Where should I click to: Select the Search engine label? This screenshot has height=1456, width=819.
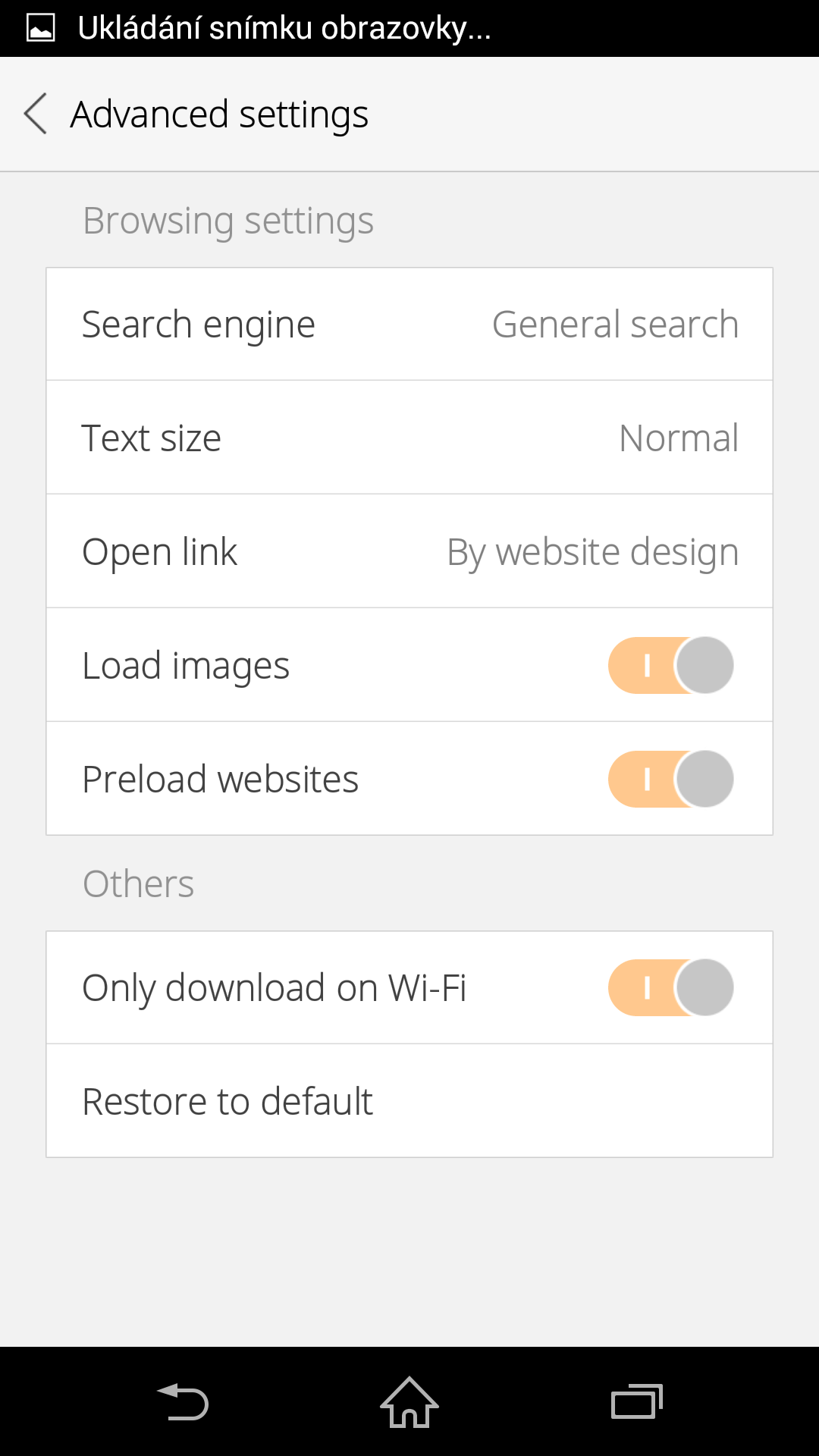coord(198,325)
